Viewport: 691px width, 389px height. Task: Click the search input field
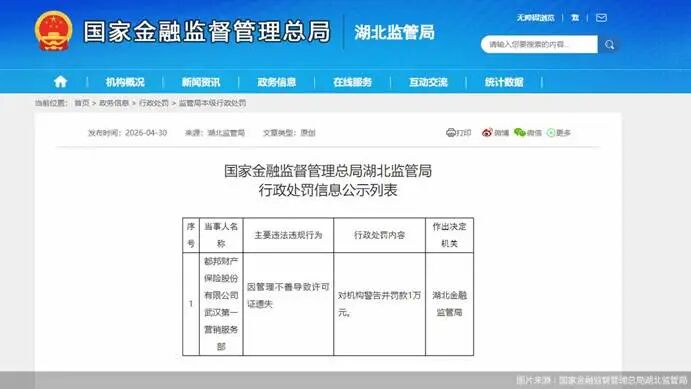click(x=539, y=44)
